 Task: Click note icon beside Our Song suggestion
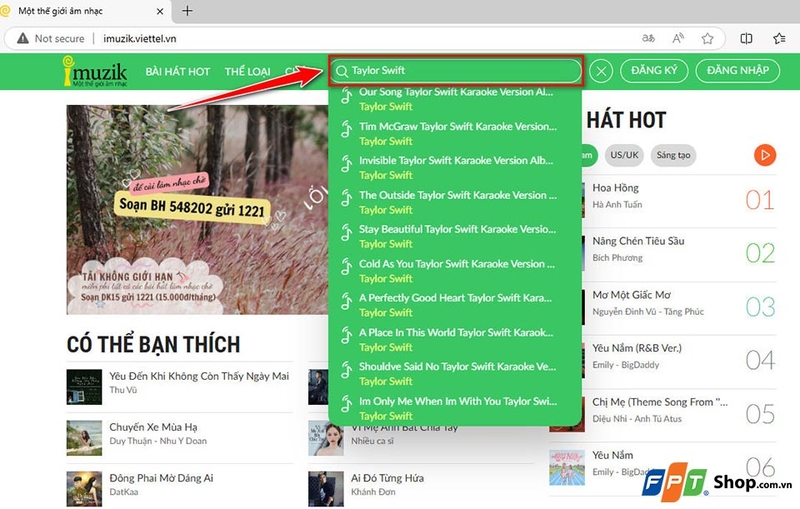(x=346, y=96)
